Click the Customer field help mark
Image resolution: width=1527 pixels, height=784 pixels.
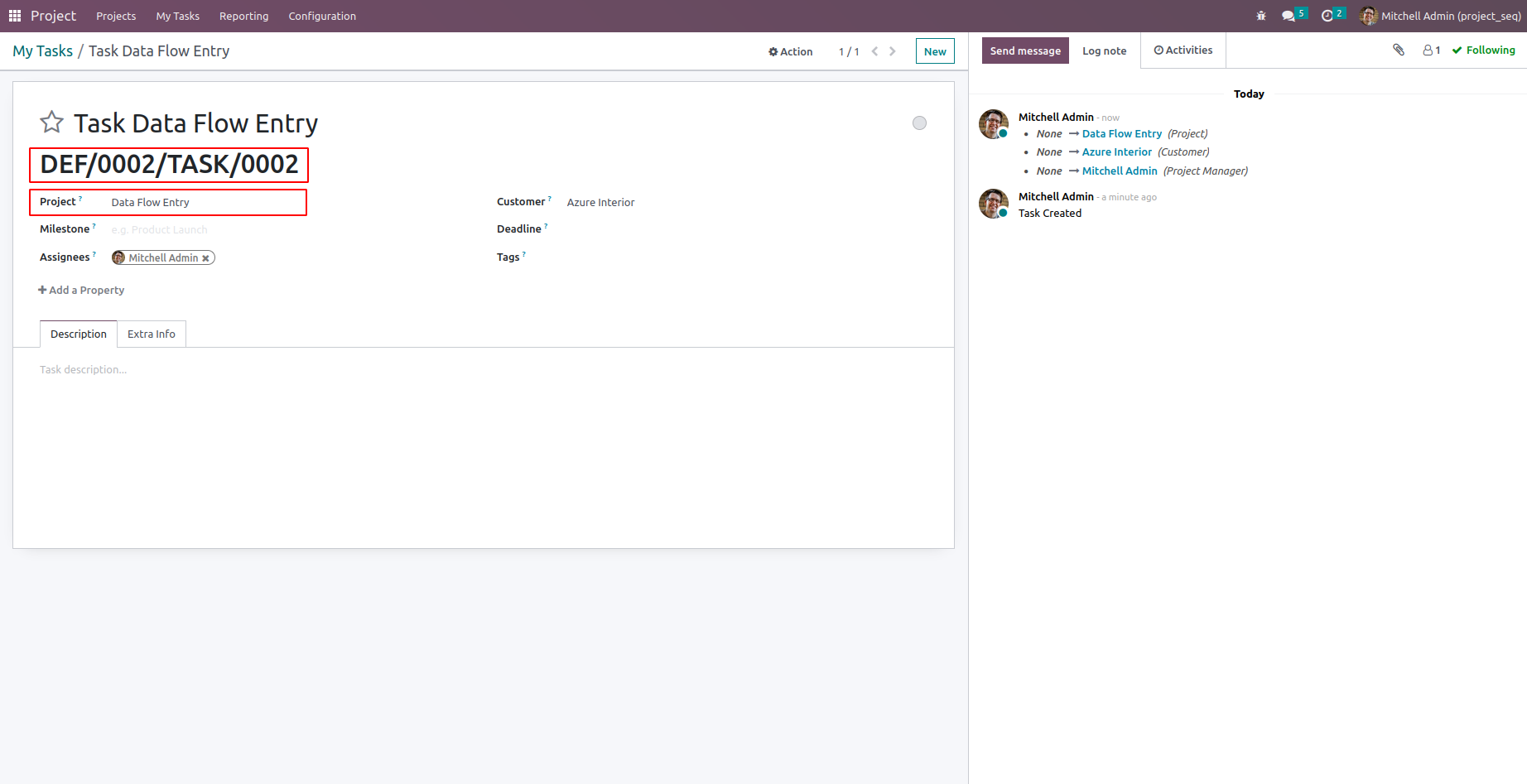coord(549,199)
